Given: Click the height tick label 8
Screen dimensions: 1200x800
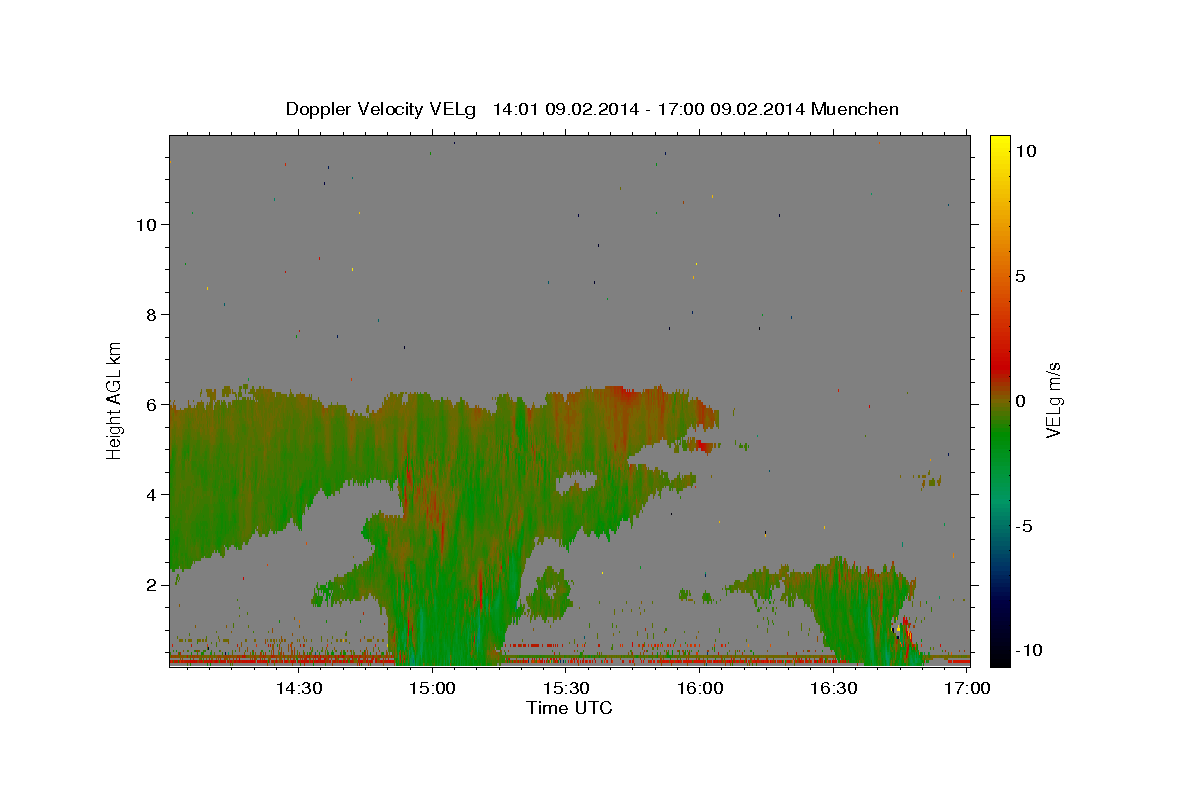Looking at the screenshot, I should 152,315.
